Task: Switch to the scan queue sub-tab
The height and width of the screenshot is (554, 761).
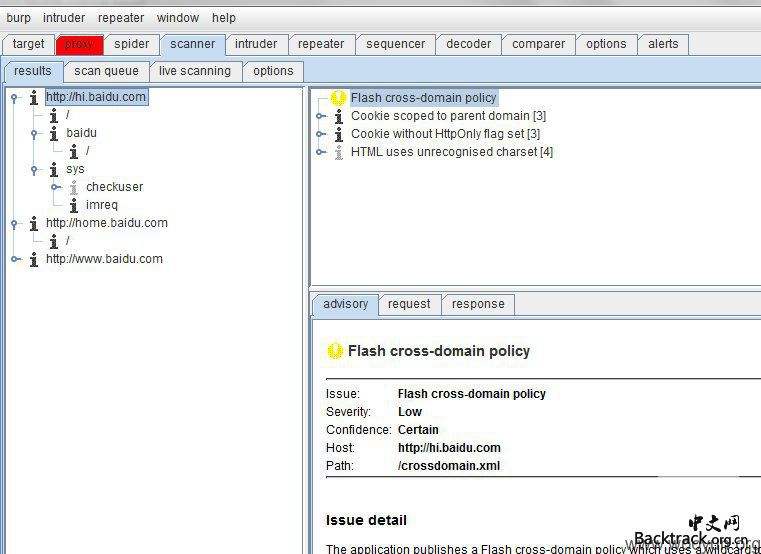Action: coord(106,71)
